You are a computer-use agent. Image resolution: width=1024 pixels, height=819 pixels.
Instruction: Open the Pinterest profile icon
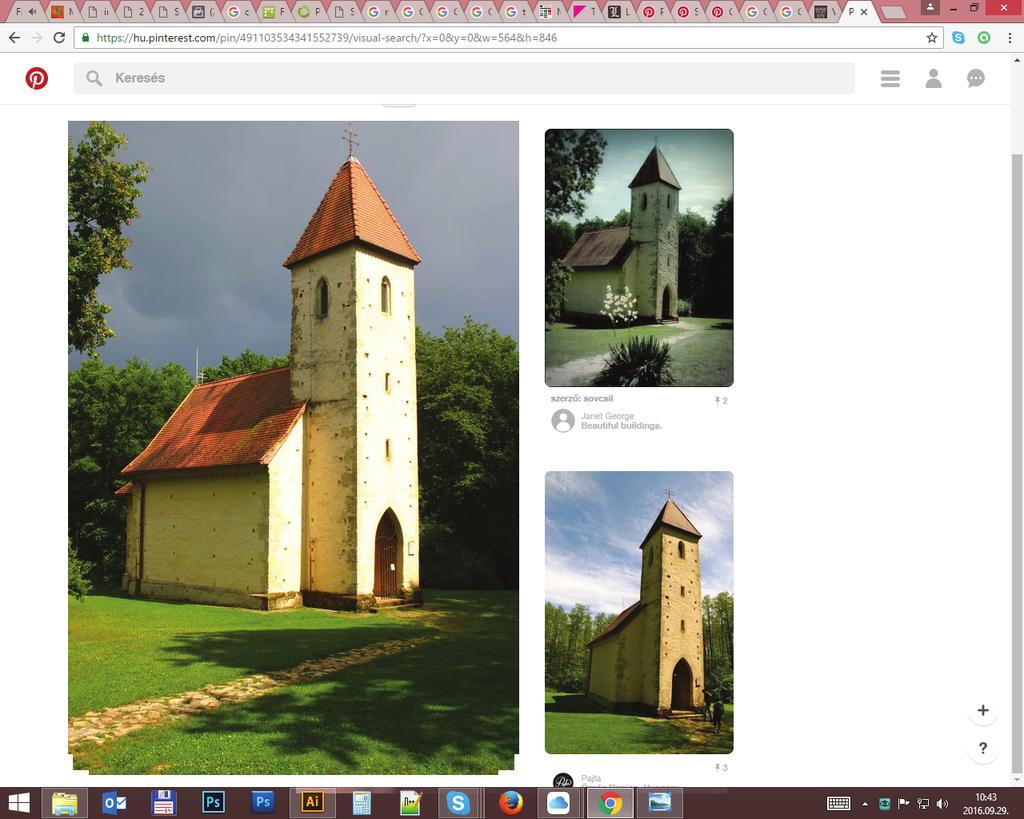click(x=933, y=78)
